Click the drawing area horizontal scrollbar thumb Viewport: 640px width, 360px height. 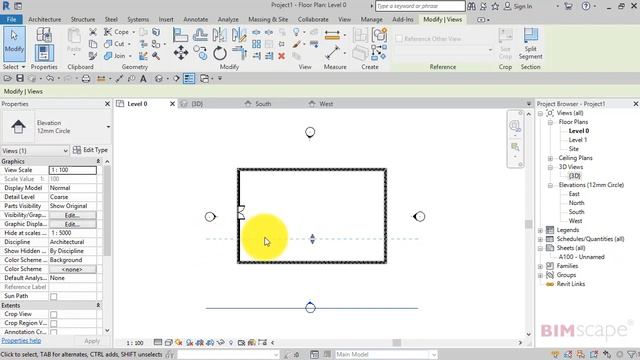tap(396, 343)
